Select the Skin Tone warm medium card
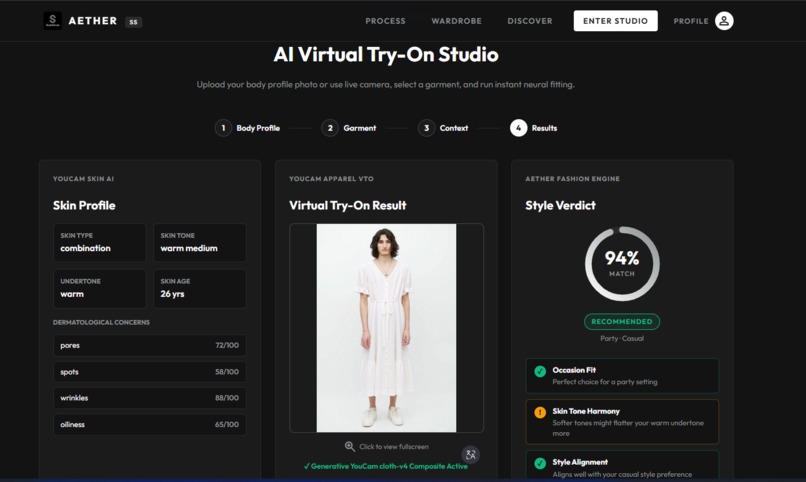 pyautogui.click(x=200, y=242)
